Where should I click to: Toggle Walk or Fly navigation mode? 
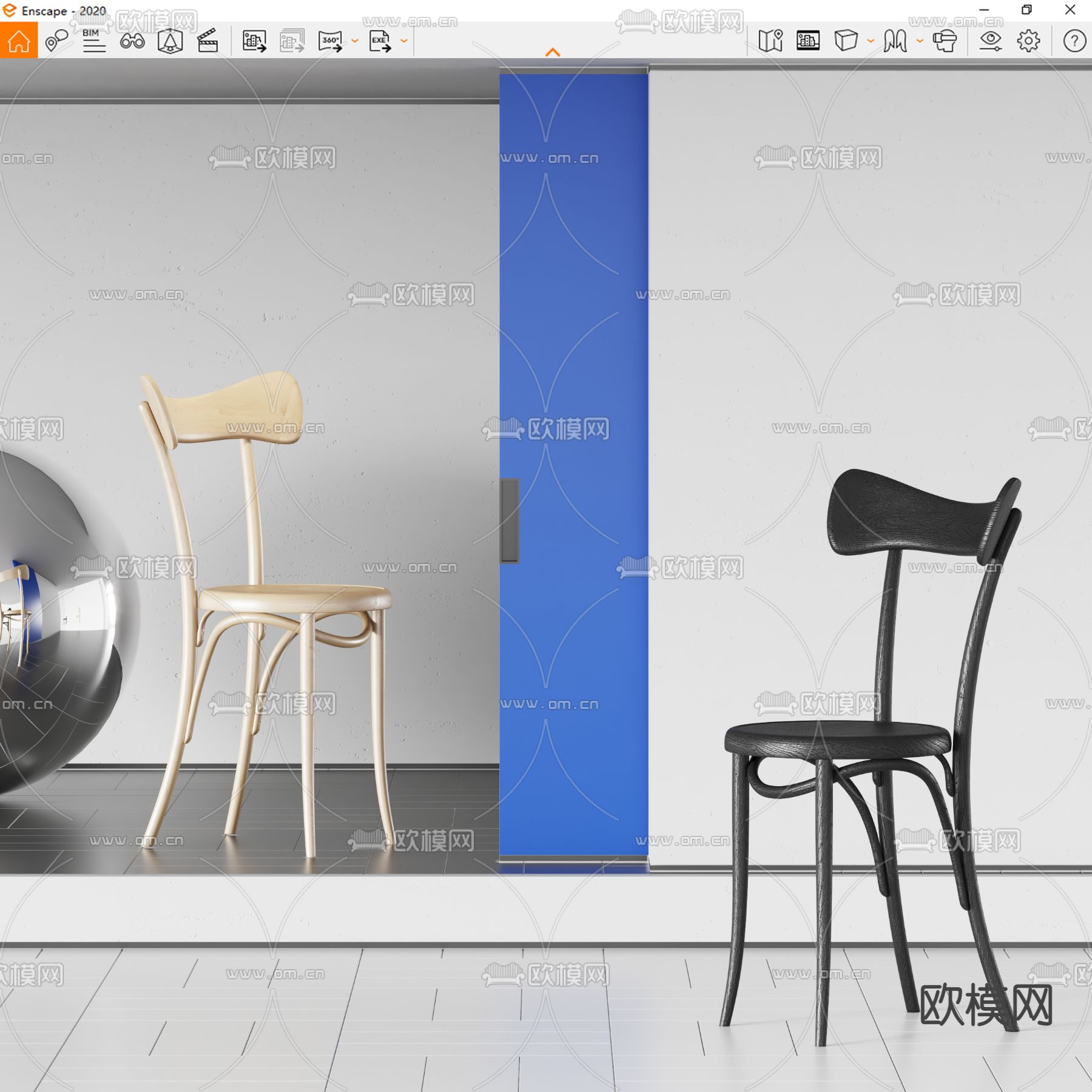[895, 41]
